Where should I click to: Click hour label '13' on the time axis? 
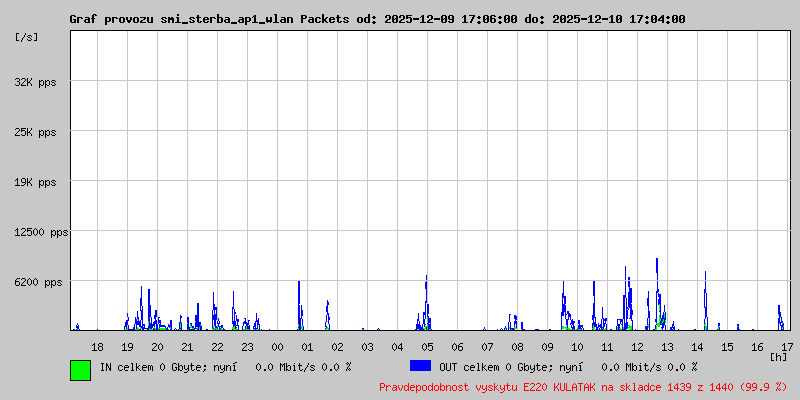pos(667,347)
